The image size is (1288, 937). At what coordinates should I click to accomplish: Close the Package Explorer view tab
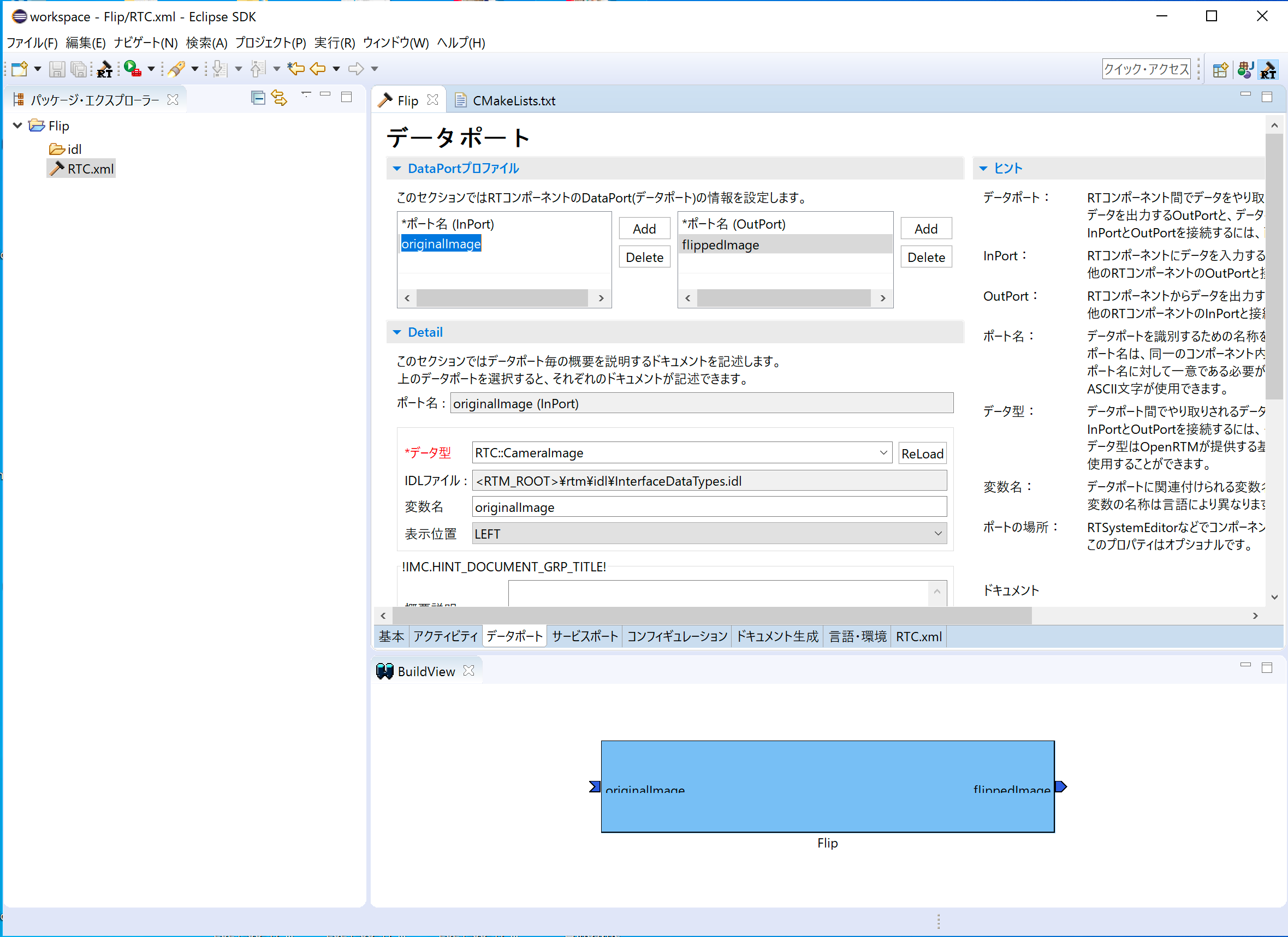(173, 100)
